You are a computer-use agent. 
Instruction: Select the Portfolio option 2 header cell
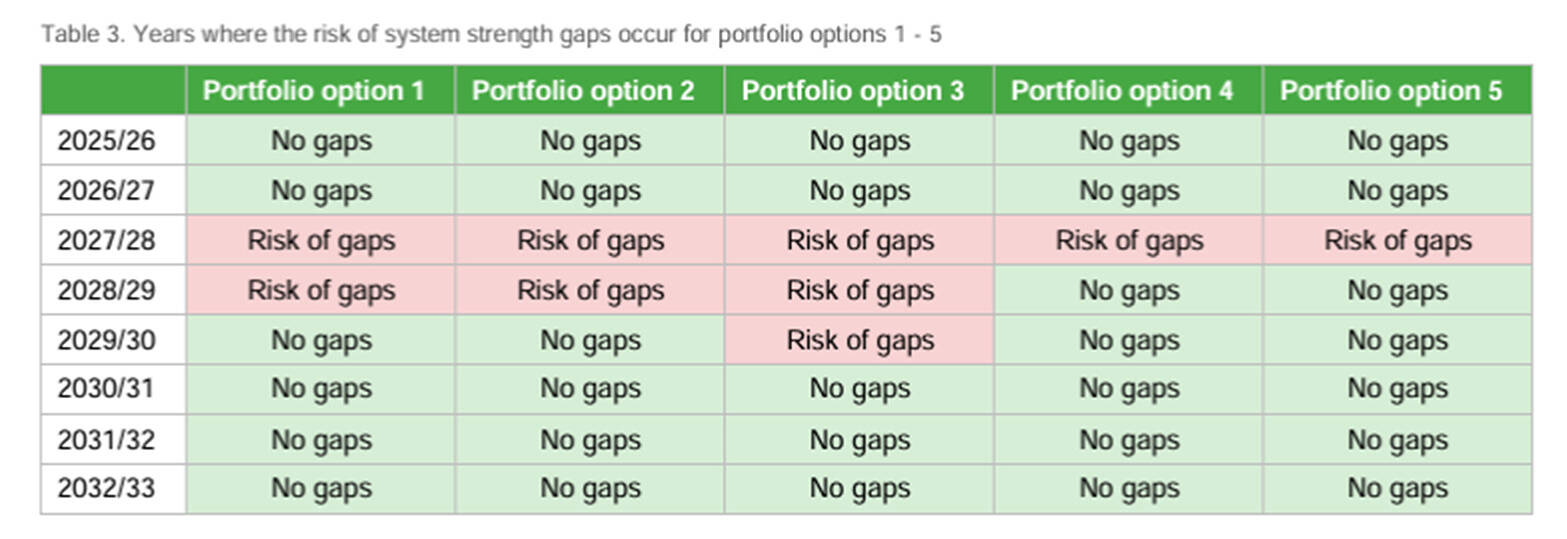point(589,91)
